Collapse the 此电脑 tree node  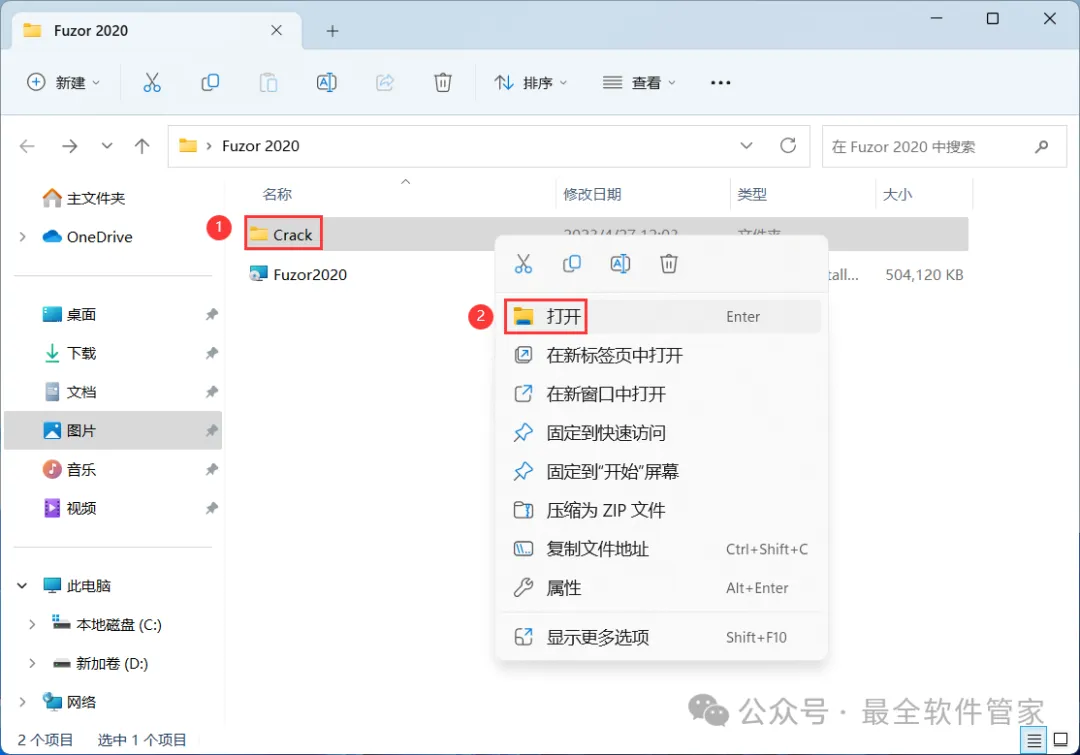22,586
